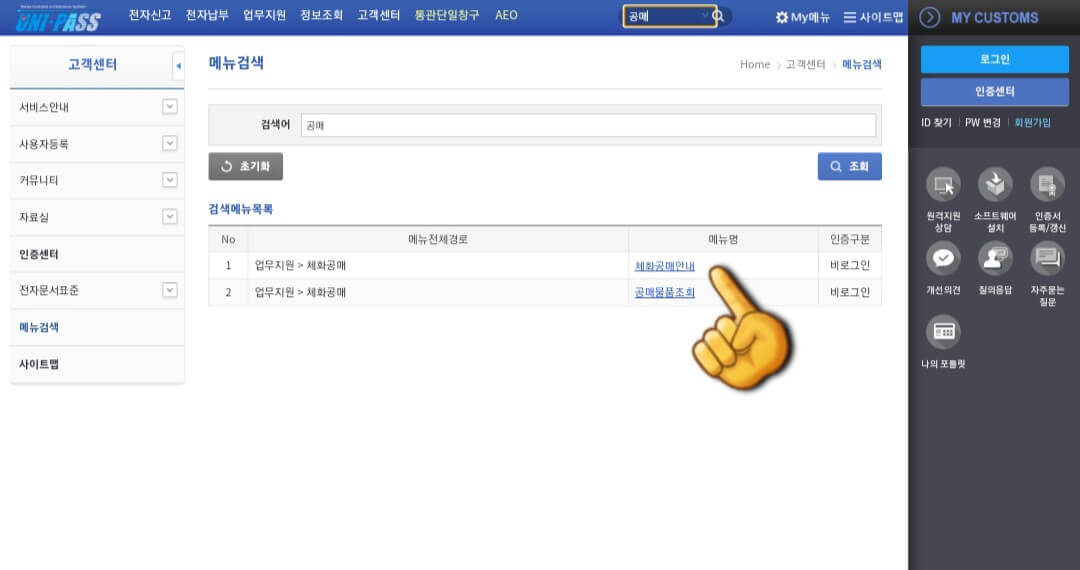This screenshot has height=570, width=1080.
Task: Click the ID 찾기 link
Action: click(x=936, y=123)
